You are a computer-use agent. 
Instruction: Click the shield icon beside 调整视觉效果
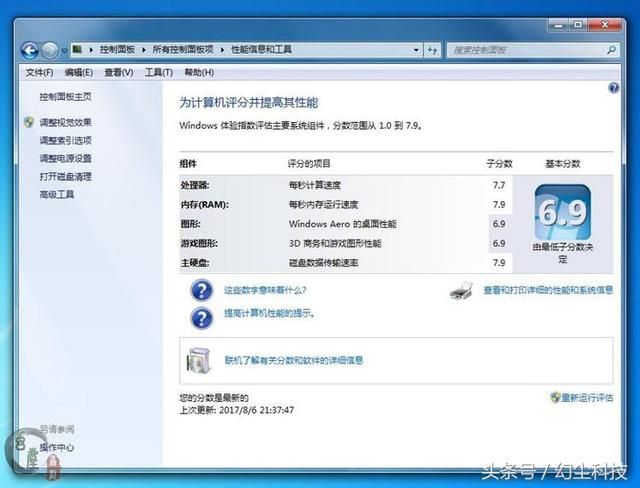[29, 122]
